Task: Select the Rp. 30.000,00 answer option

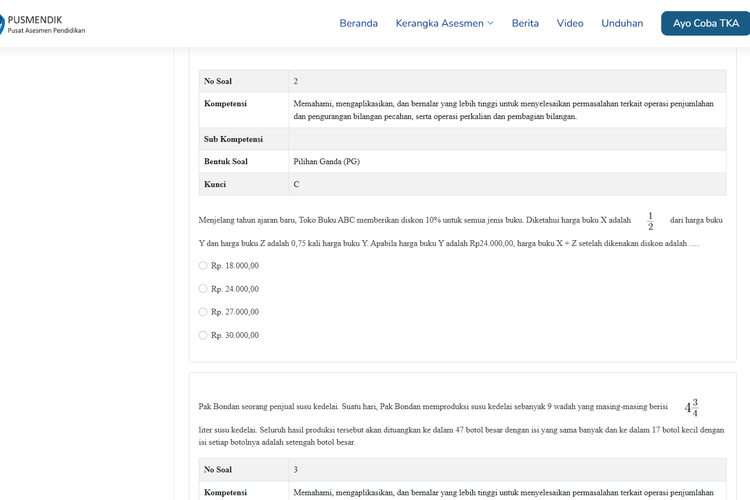Action: 203,335
